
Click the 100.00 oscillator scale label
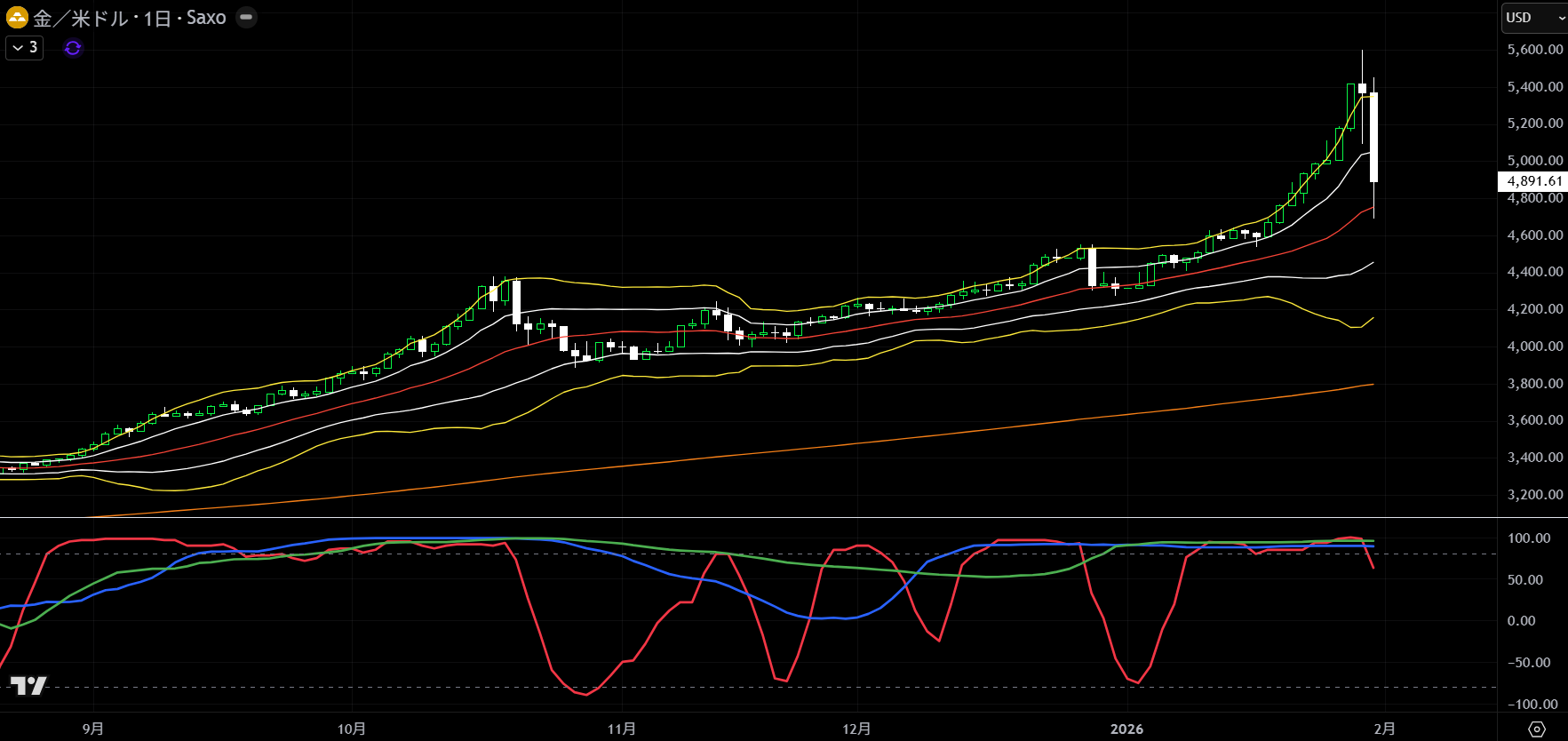(x=1528, y=538)
